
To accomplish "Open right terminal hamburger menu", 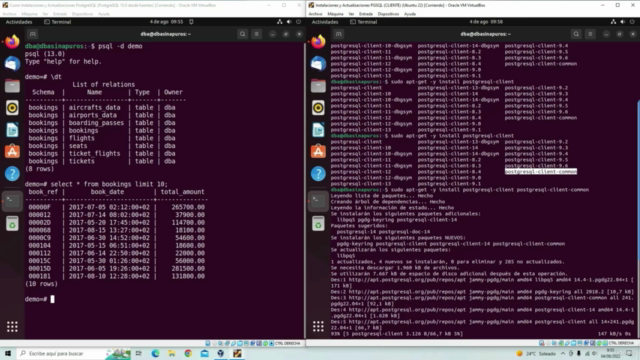I will (x=590, y=34).
